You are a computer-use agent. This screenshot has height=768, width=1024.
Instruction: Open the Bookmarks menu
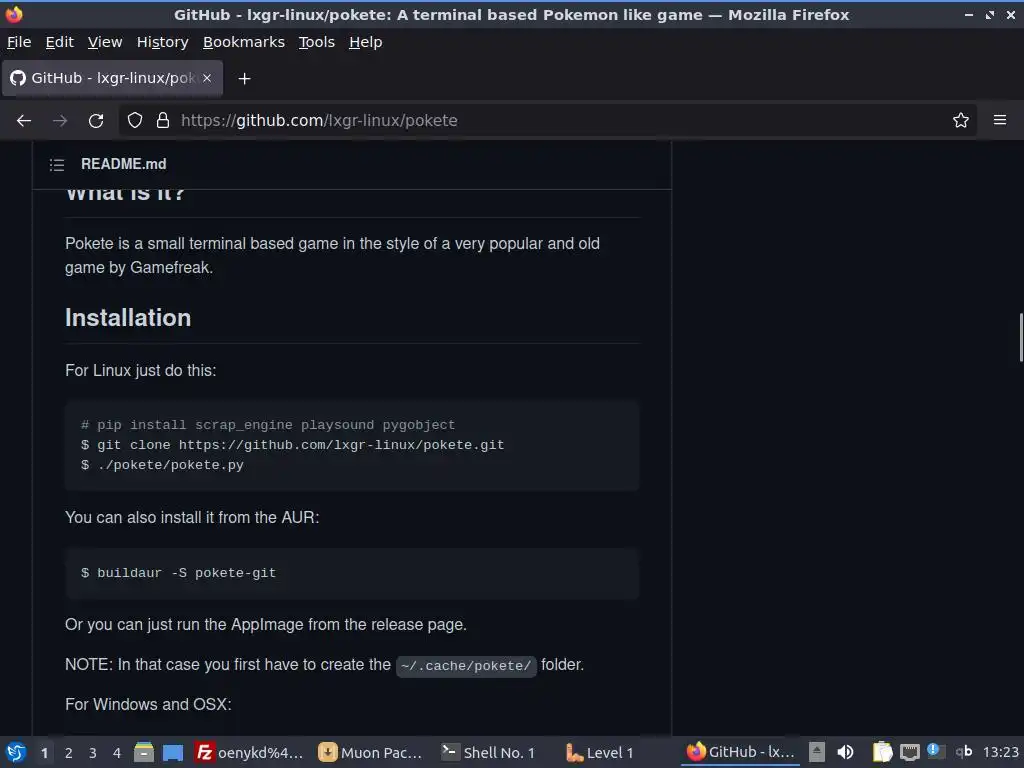tap(244, 42)
